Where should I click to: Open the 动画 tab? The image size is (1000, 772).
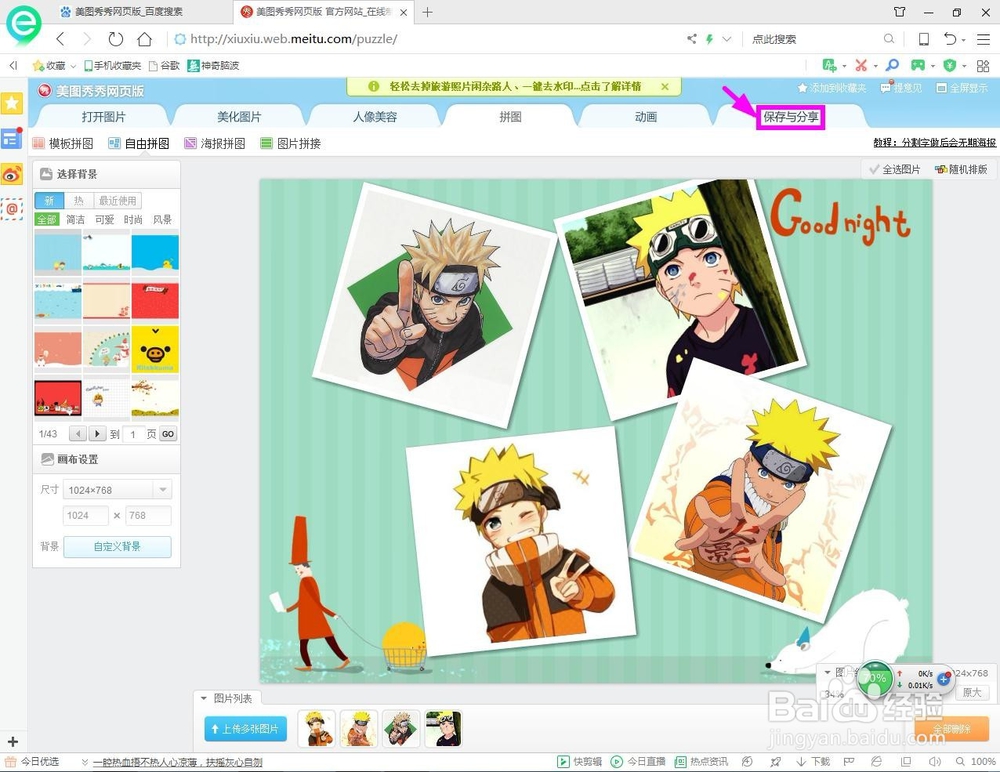point(645,117)
